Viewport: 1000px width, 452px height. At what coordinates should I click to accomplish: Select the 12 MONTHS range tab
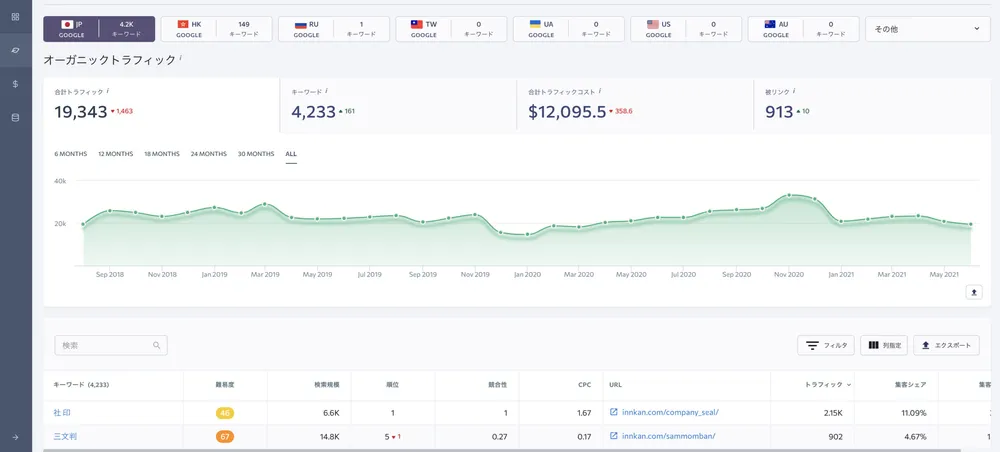pos(115,154)
